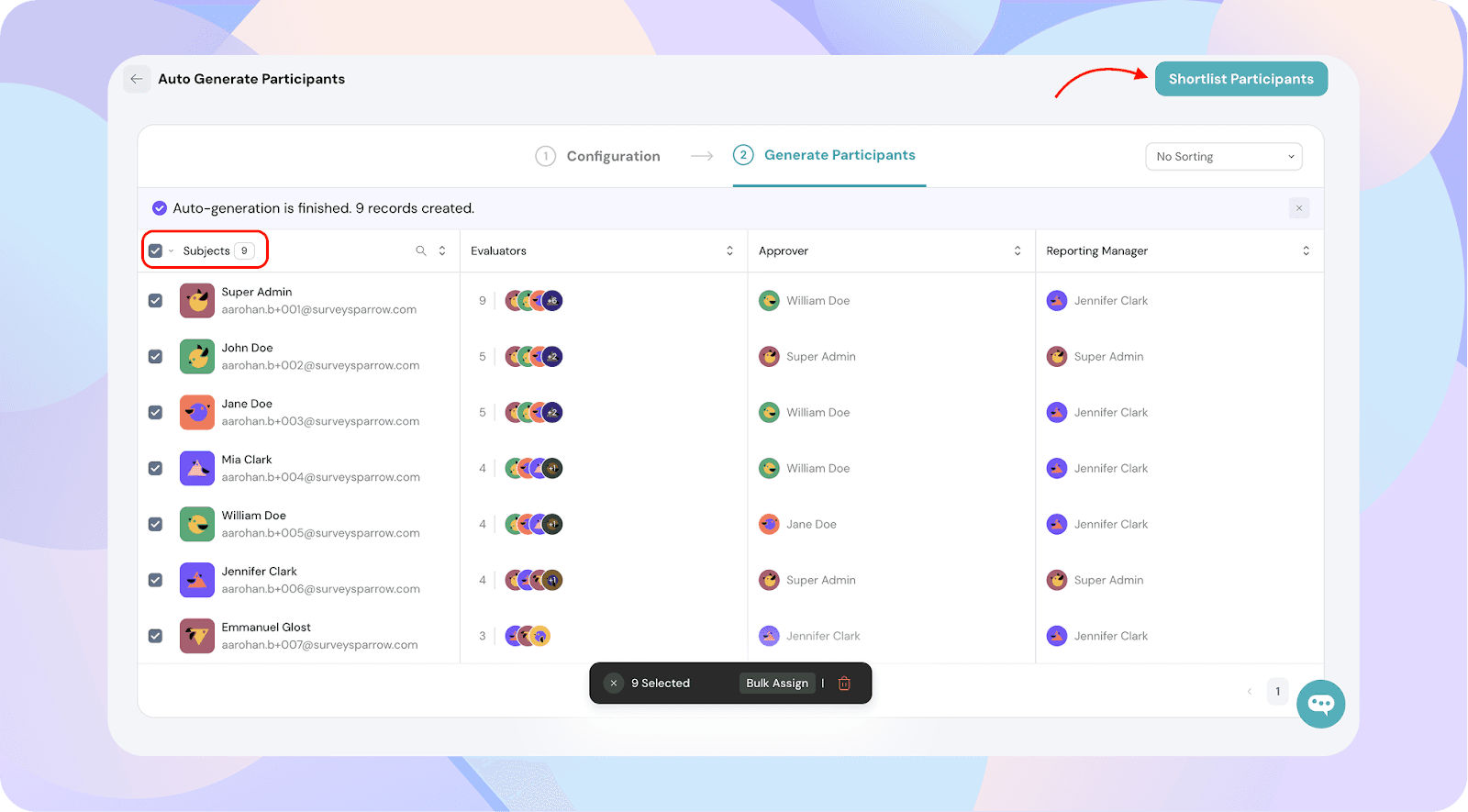Go to pagination page 1
1468x812 pixels.
(x=1277, y=692)
